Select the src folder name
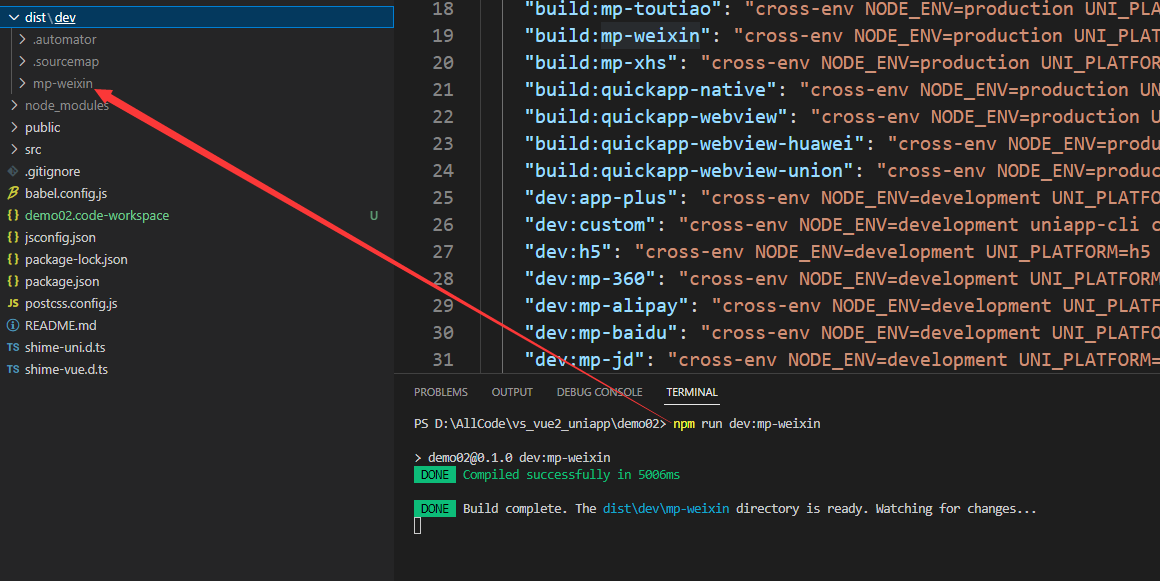Image resolution: width=1160 pixels, height=581 pixels. coord(33,150)
